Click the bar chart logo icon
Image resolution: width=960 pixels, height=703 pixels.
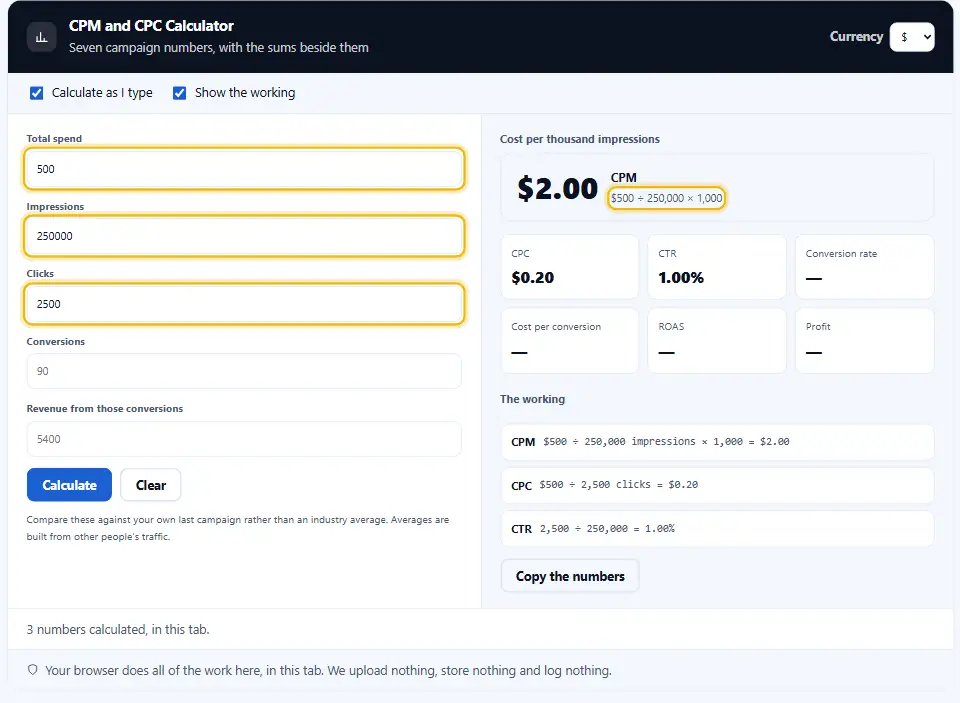point(42,37)
